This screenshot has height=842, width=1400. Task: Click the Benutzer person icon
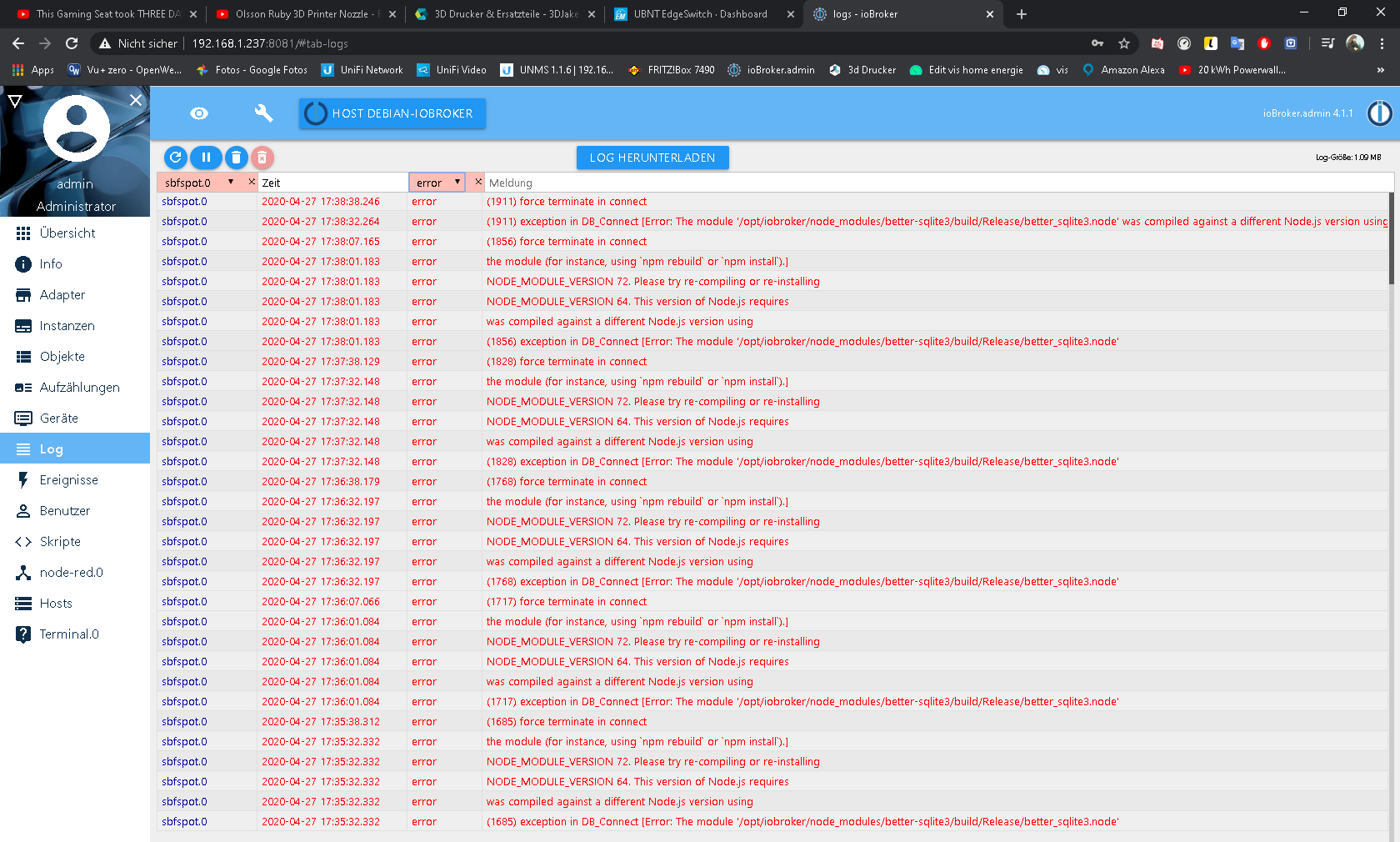23,511
